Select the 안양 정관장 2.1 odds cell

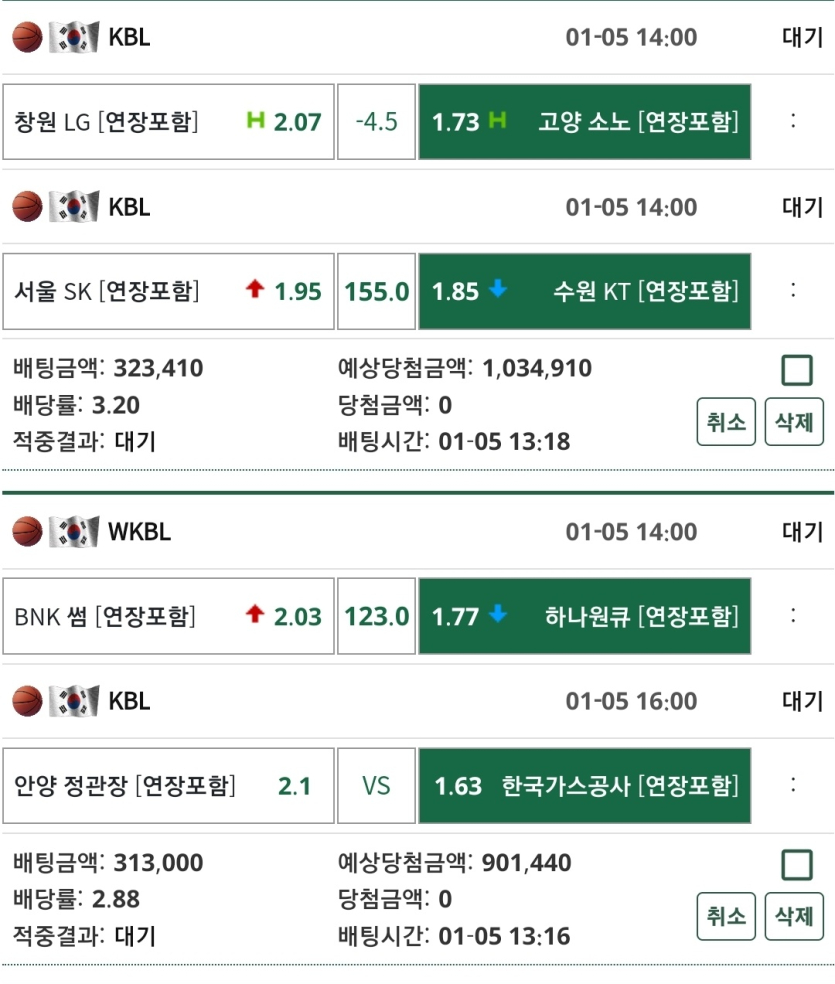pyautogui.click(x=168, y=786)
